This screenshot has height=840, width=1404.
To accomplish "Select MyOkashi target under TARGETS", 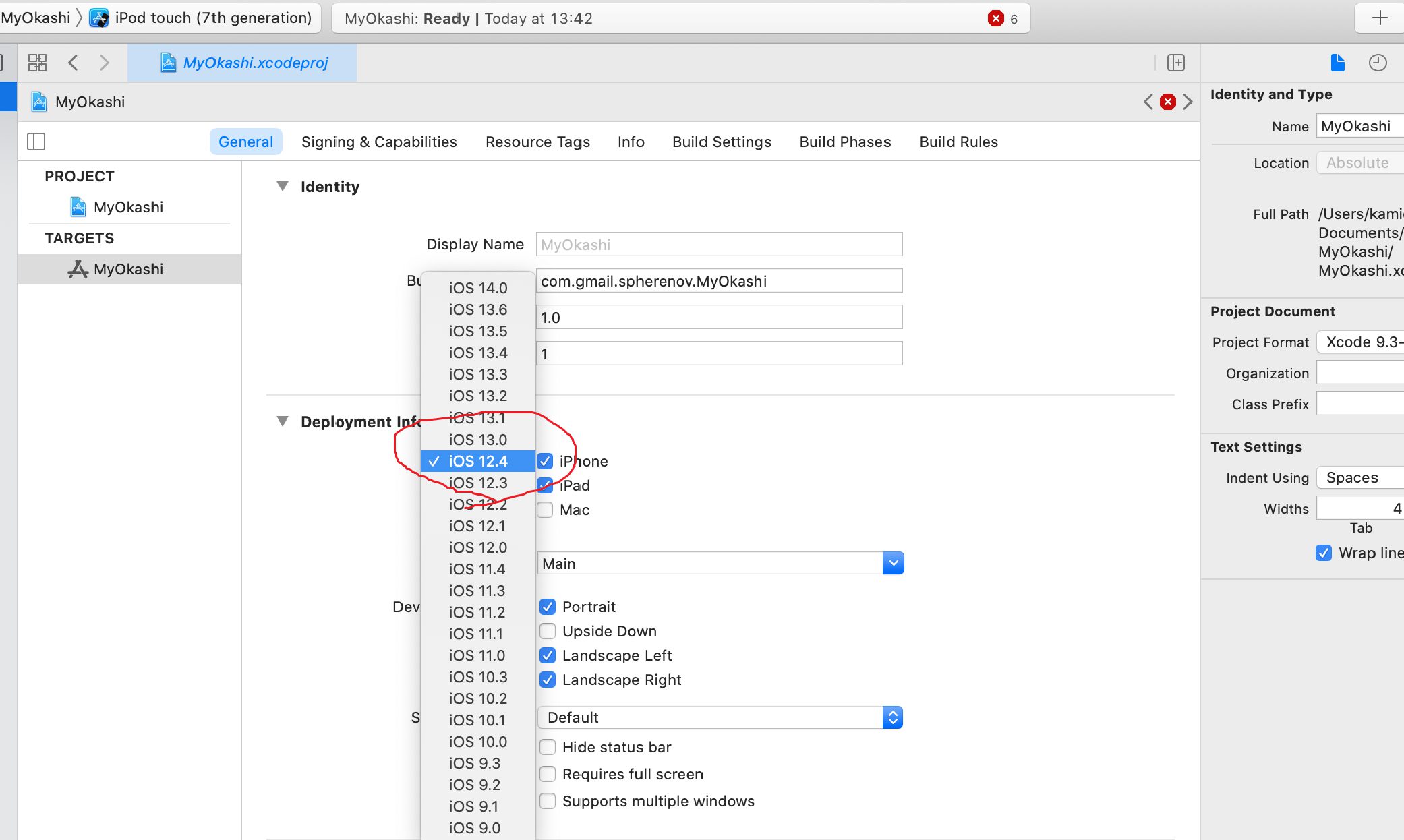I will [x=129, y=269].
